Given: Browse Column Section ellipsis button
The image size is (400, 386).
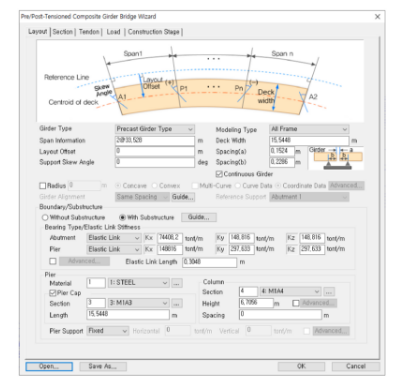Looking at the screenshot, I should click(x=329, y=292).
